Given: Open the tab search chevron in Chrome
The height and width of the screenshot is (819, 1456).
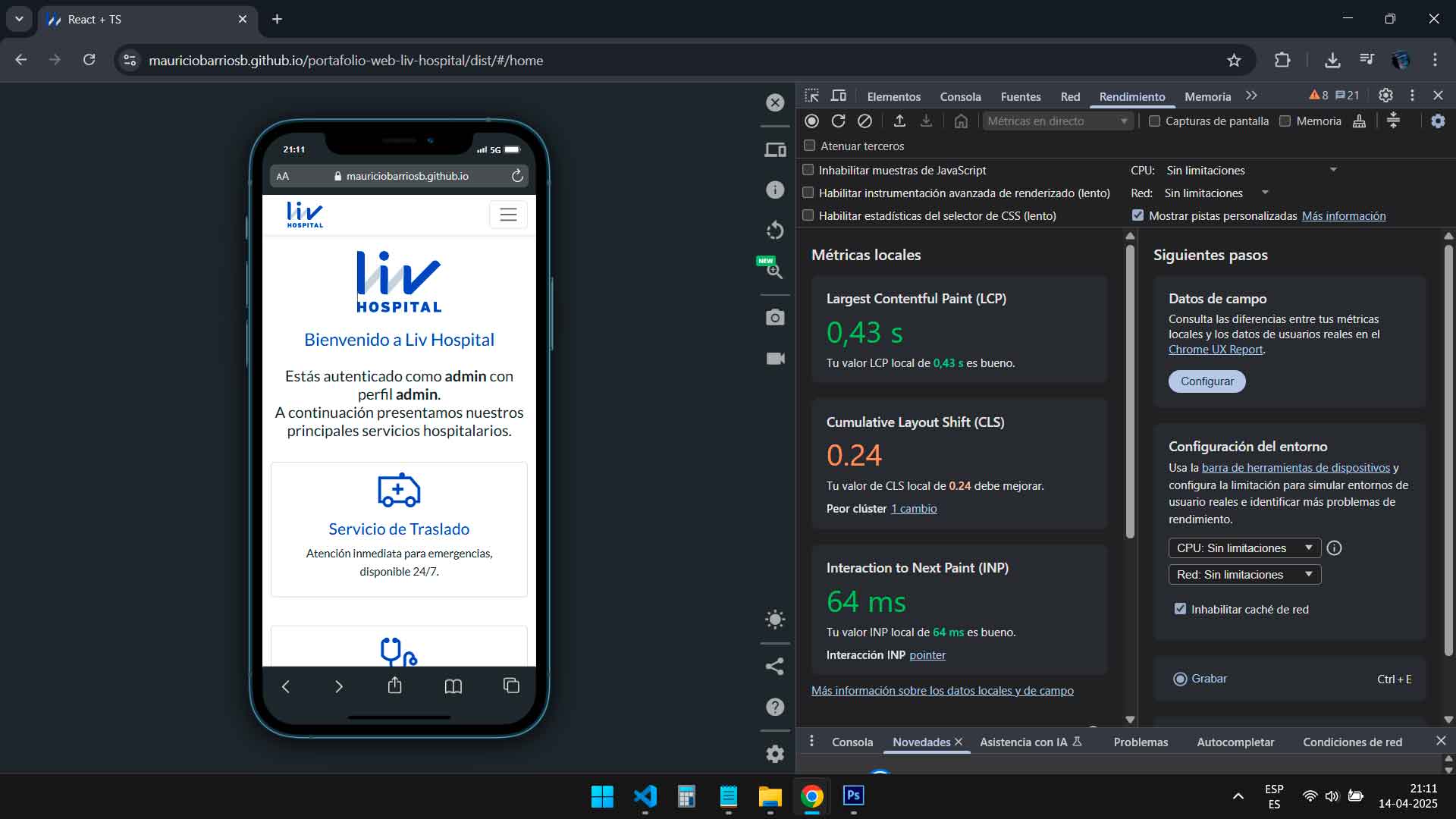Looking at the screenshot, I should pos(19,19).
